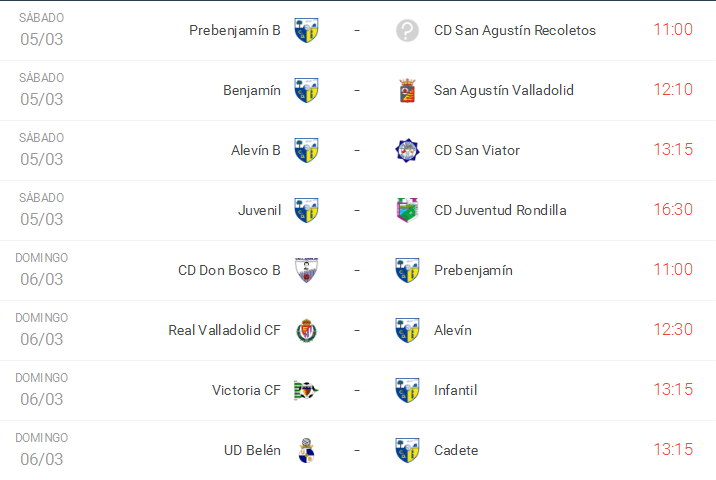Click the UD Belén team crest

point(306,450)
